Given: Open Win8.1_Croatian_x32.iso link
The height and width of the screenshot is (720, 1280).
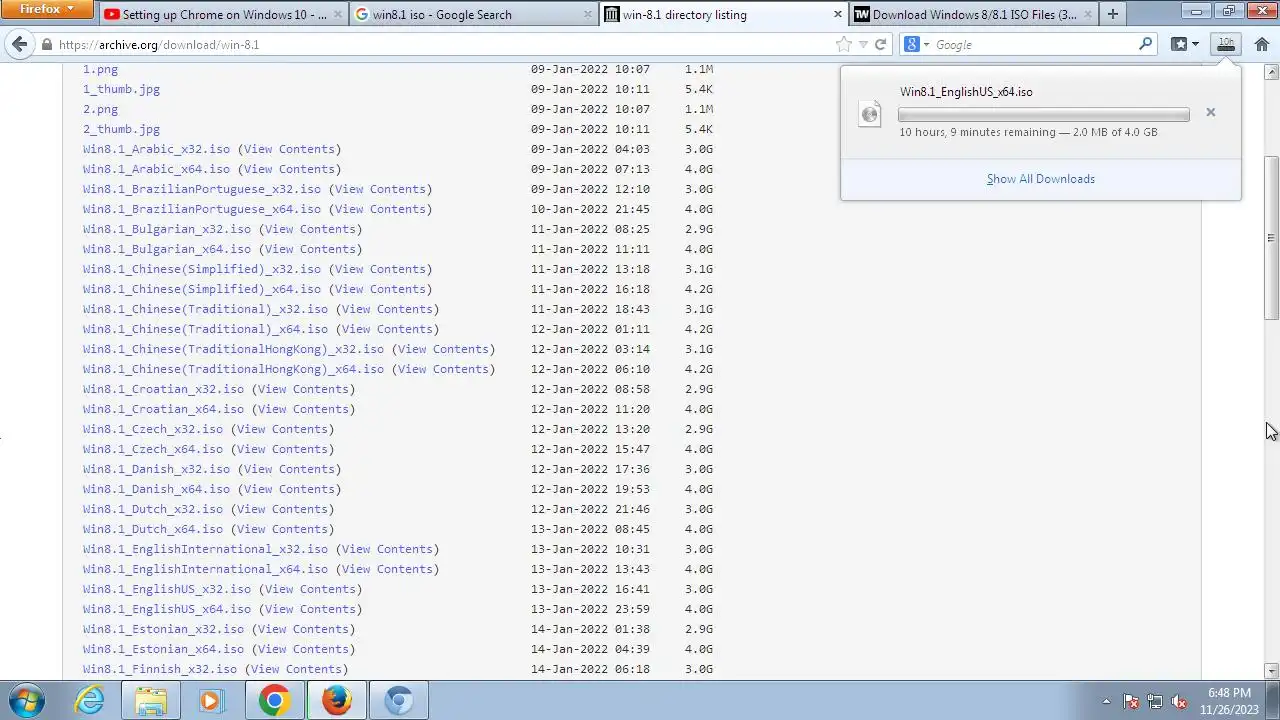Looking at the screenshot, I should coord(163,389).
